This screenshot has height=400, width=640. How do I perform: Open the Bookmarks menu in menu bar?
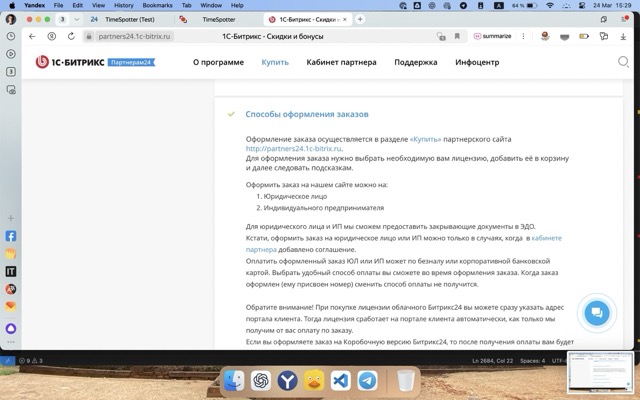click(x=157, y=5)
